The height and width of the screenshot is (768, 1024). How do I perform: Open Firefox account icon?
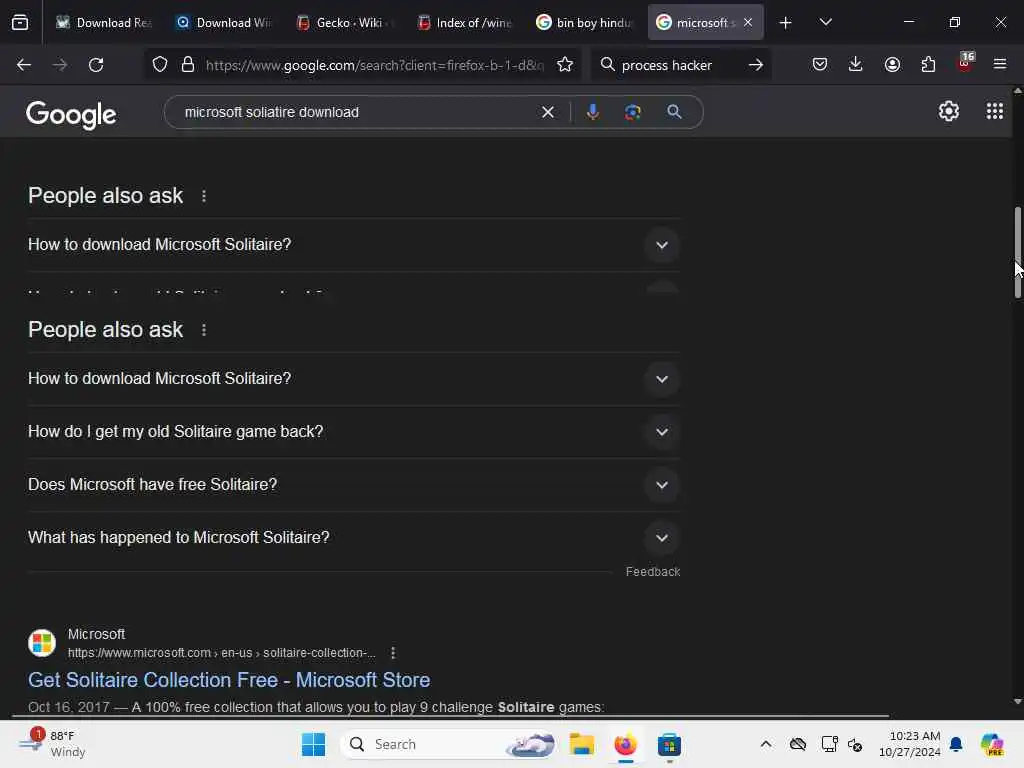892,64
